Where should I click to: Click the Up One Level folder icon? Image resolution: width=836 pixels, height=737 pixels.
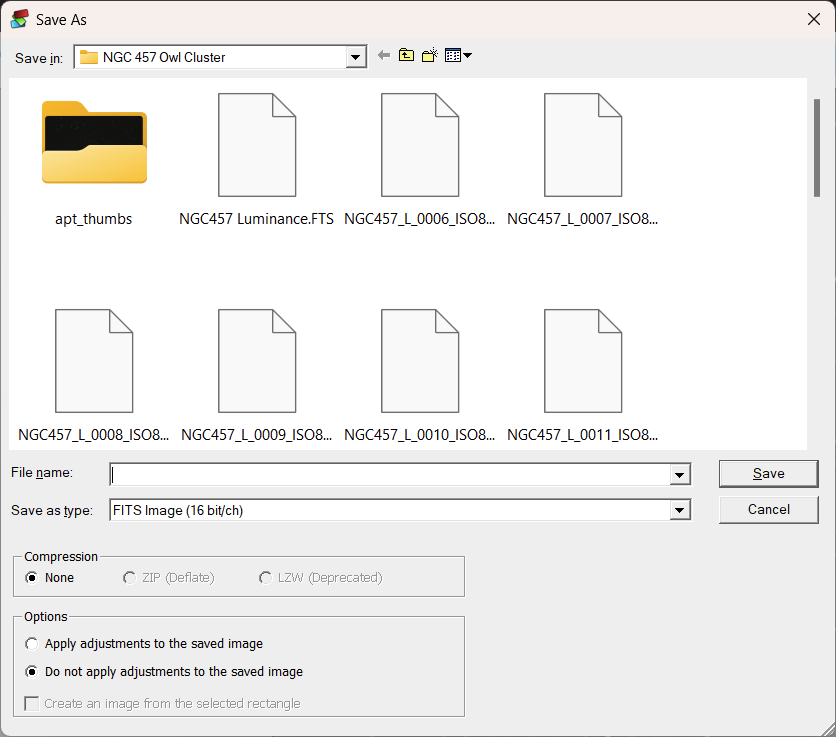(405, 55)
